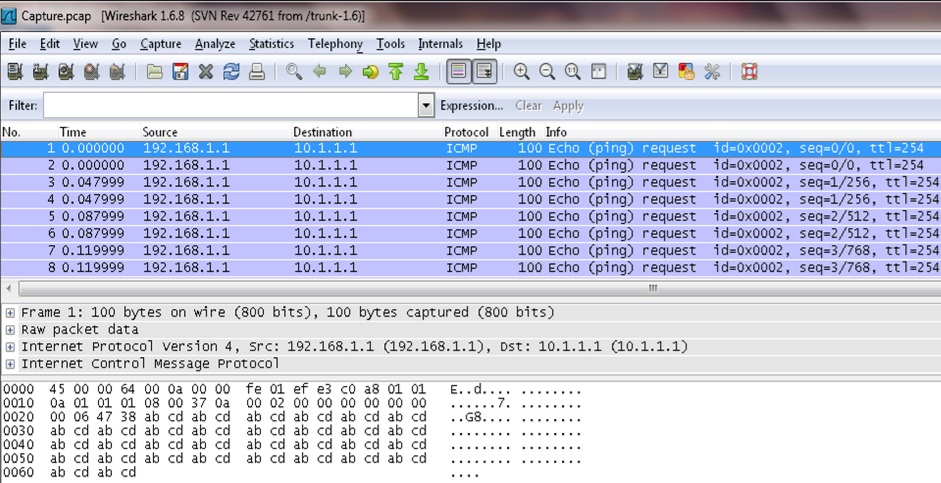Viewport: 941px width, 483px height.
Task: Start a new live capture icon
Action: [66, 72]
